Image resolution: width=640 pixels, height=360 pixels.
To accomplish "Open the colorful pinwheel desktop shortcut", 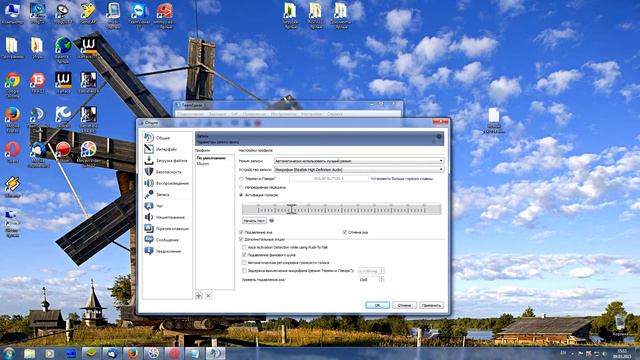I will click(x=88, y=154).
